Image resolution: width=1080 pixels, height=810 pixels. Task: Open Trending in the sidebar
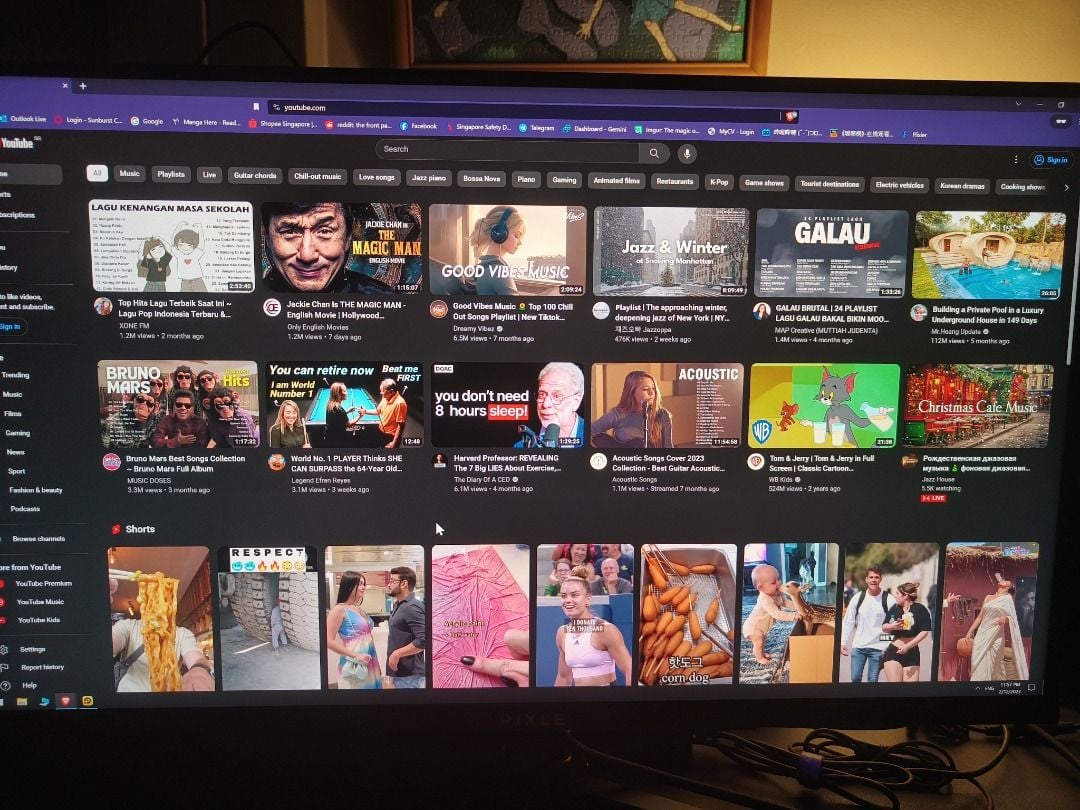pos(15,375)
